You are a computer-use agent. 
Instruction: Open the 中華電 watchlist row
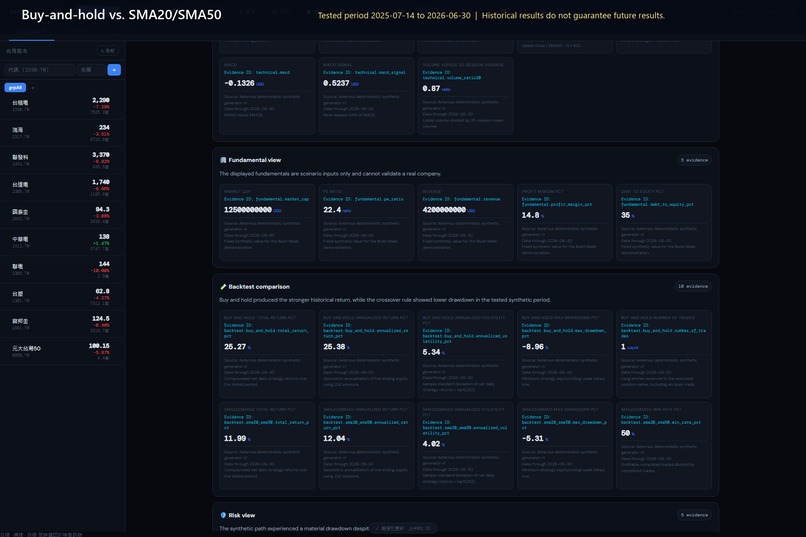[62, 242]
